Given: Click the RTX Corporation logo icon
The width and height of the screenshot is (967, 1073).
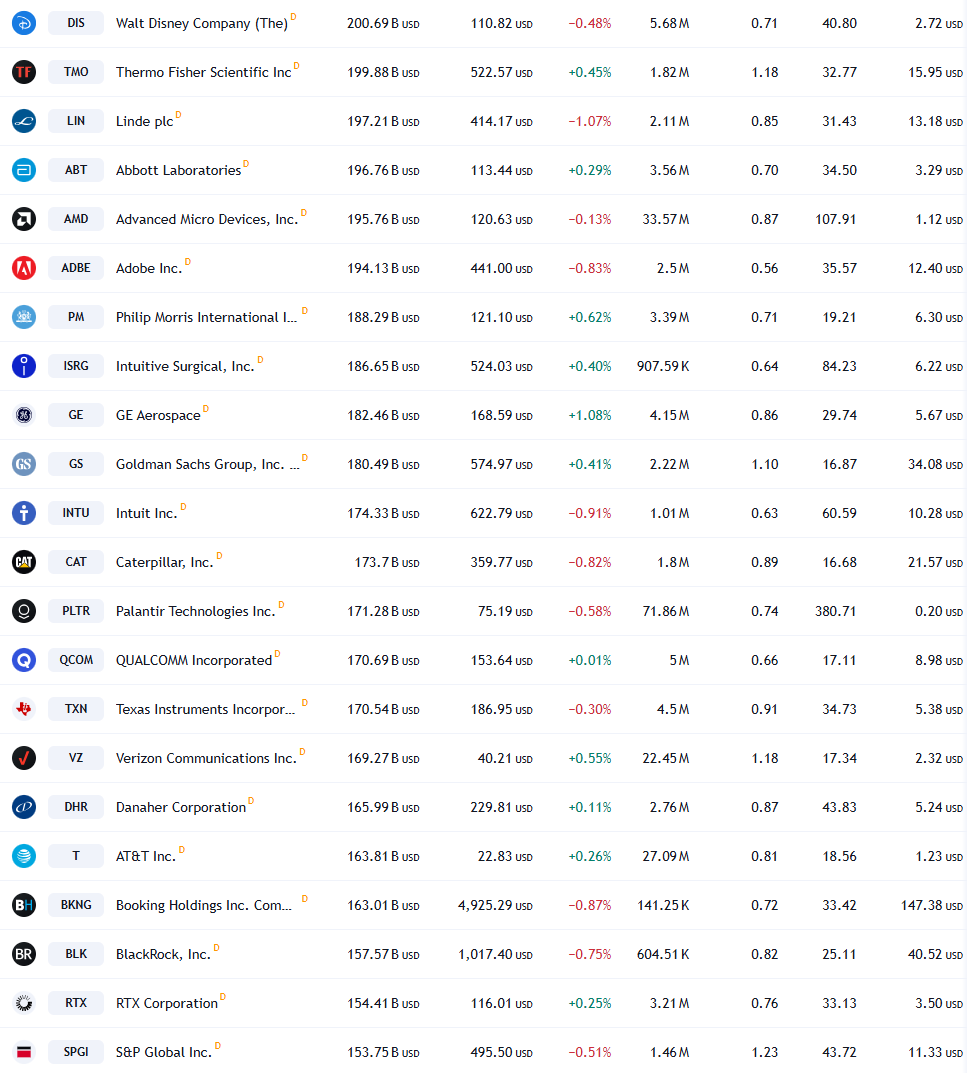Looking at the screenshot, I should point(24,1003).
